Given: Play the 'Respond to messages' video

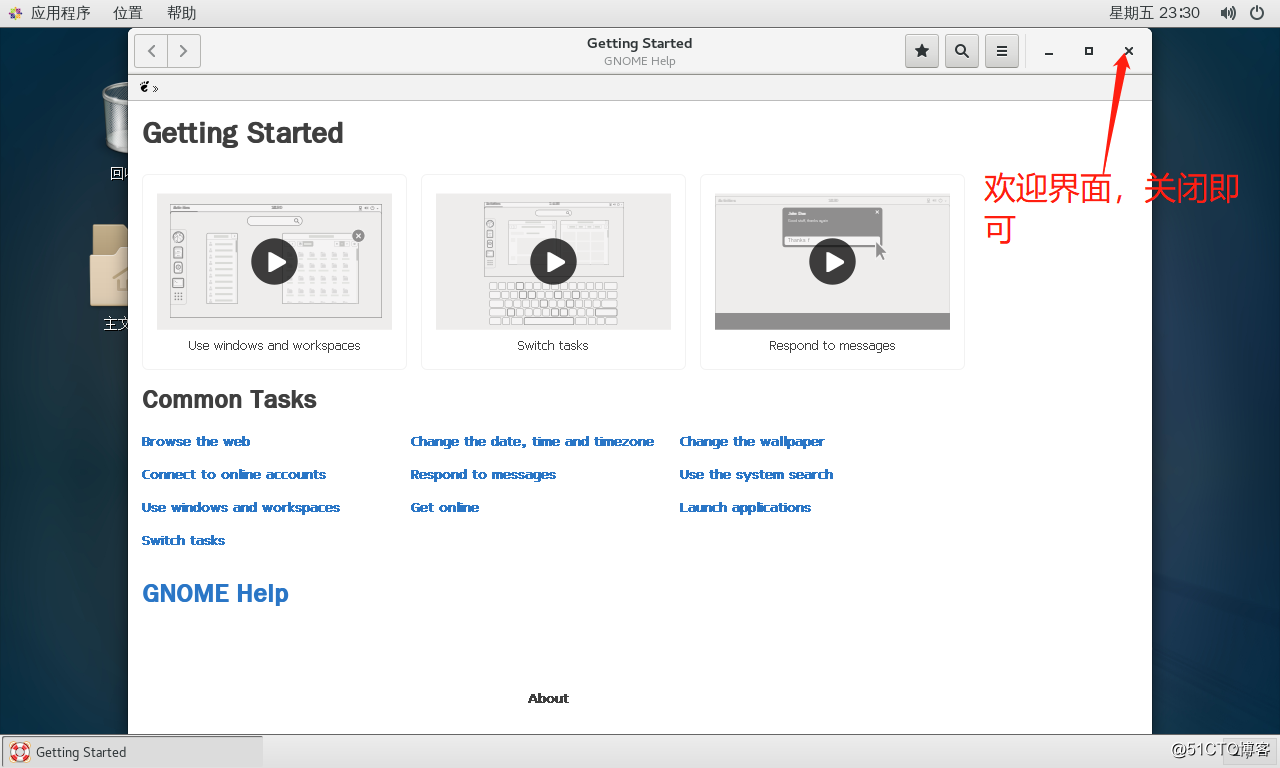Looking at the screenshot, I should (x=832, y=261).
